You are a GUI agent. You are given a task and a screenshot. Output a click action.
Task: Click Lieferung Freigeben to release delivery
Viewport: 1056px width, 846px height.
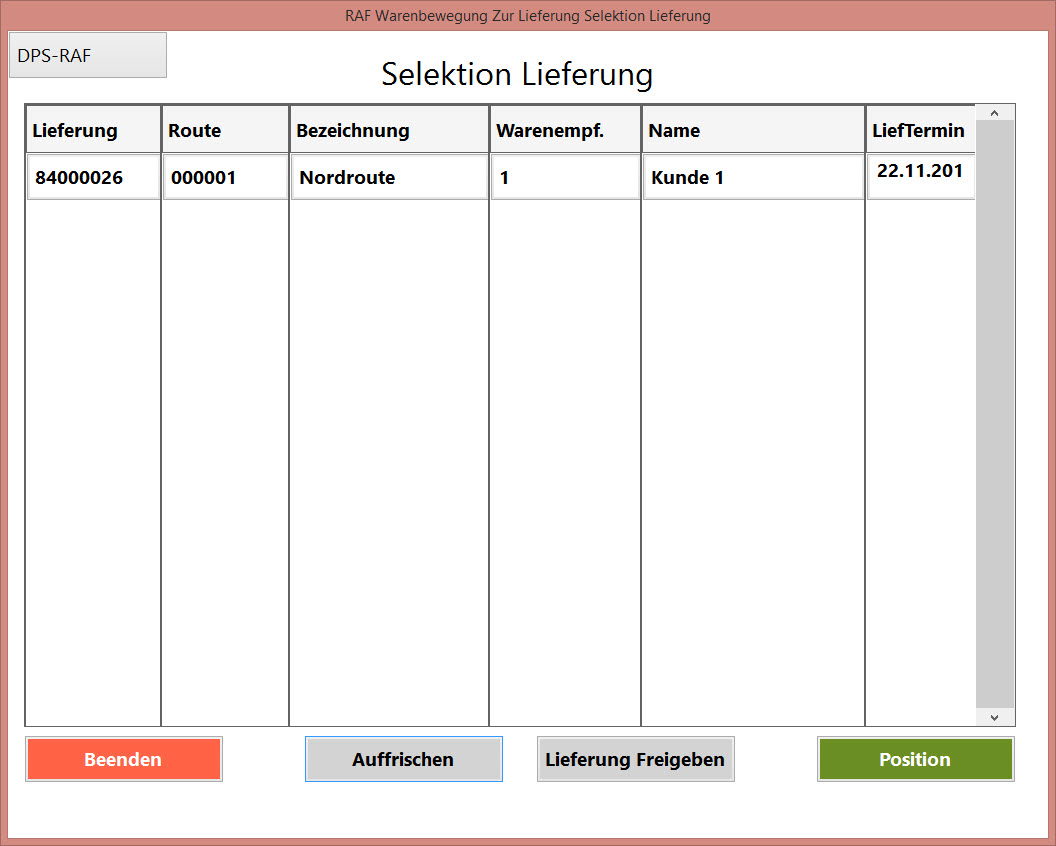tap(635, 760)
